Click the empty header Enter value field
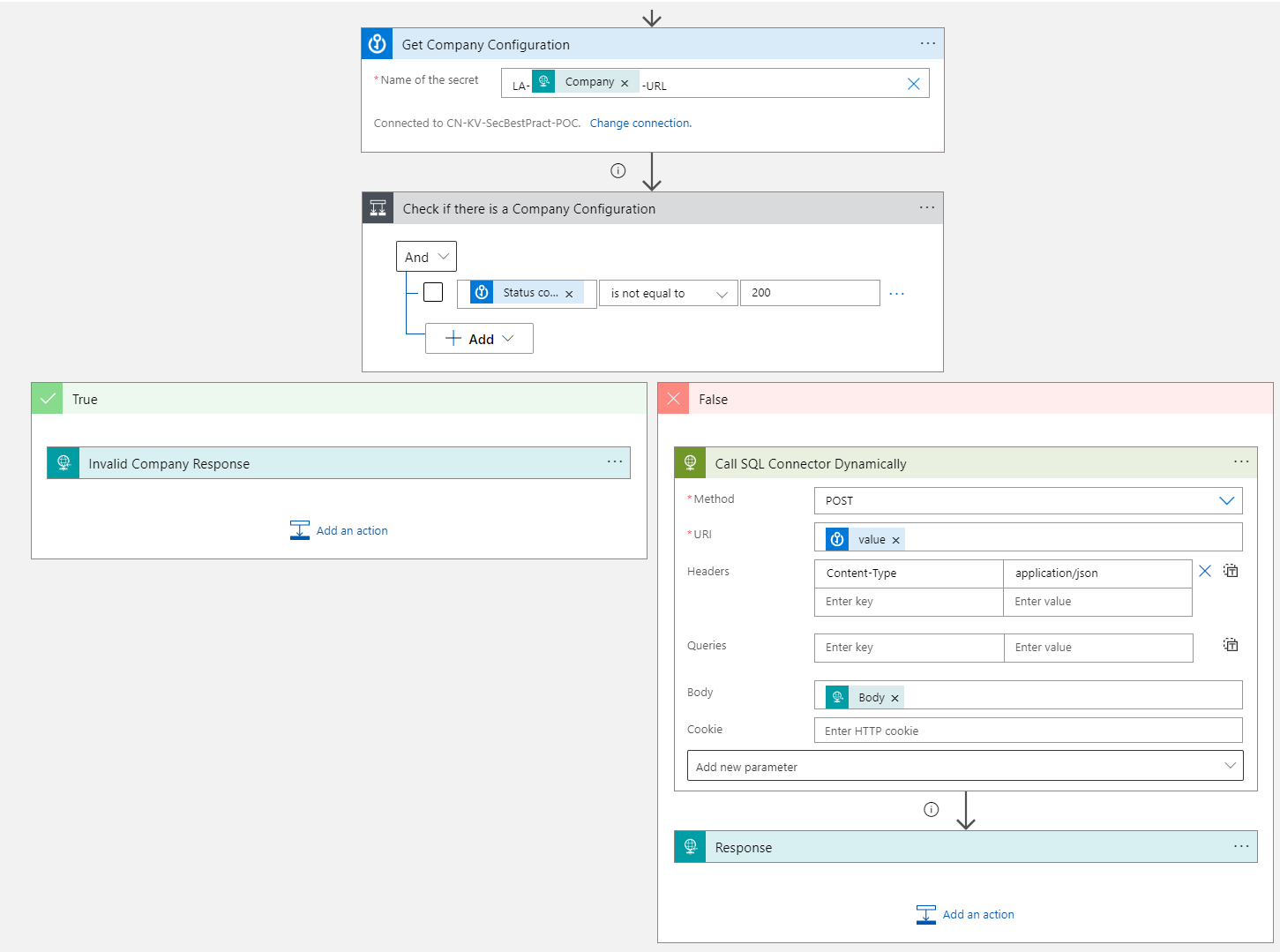1280x952 pixels. [1097, 602]
